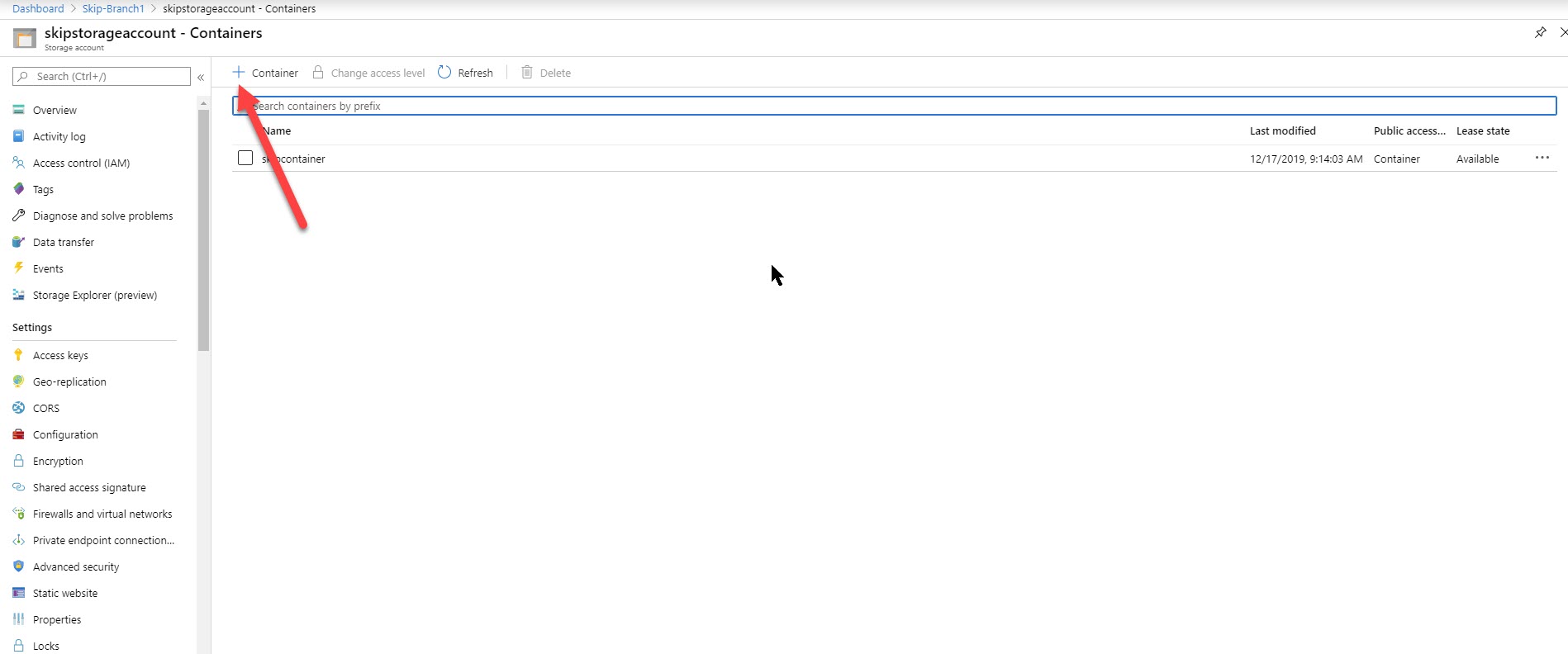Click the Encryption lock icon

point(18,461)
